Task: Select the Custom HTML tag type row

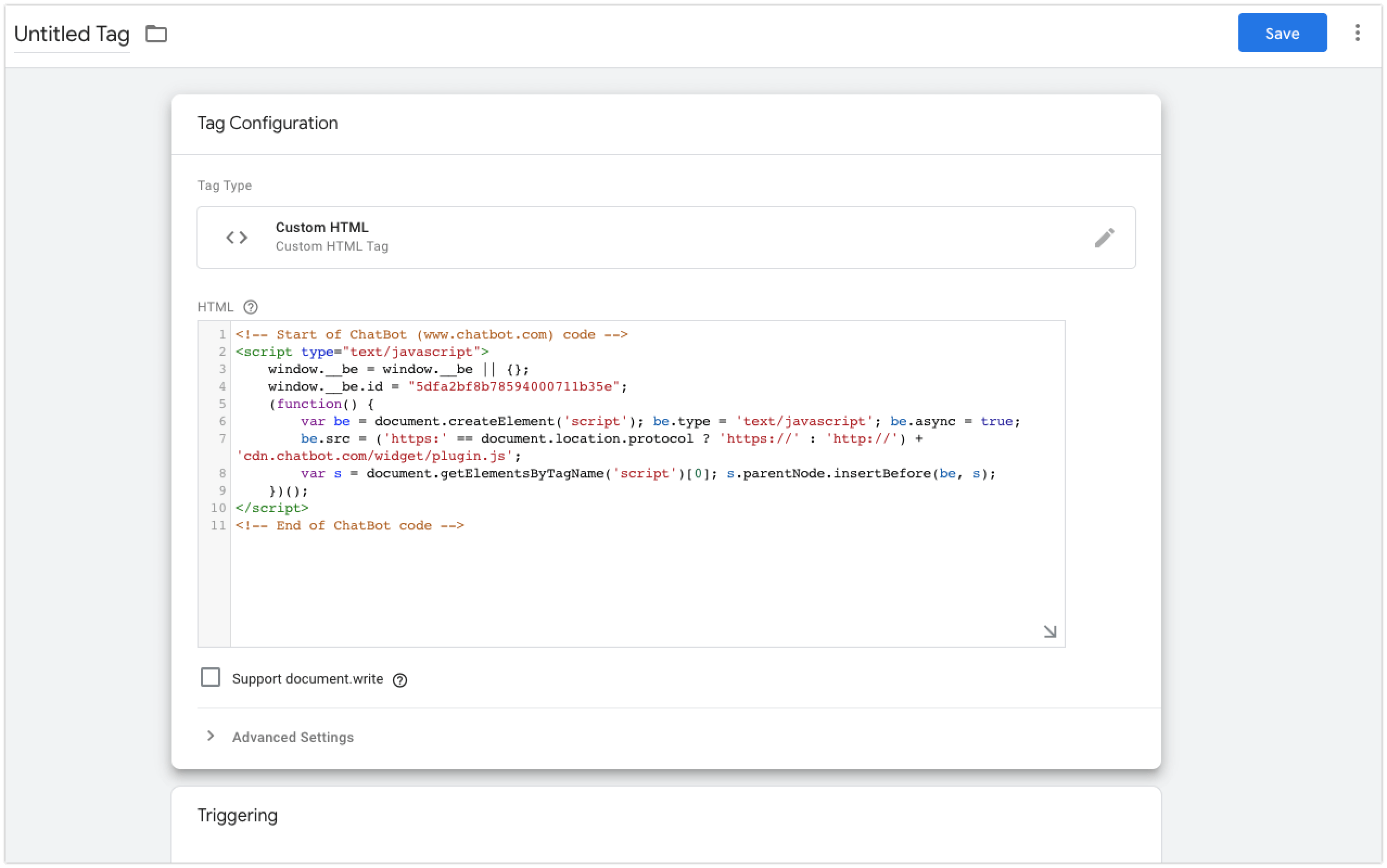Action: 666,238
